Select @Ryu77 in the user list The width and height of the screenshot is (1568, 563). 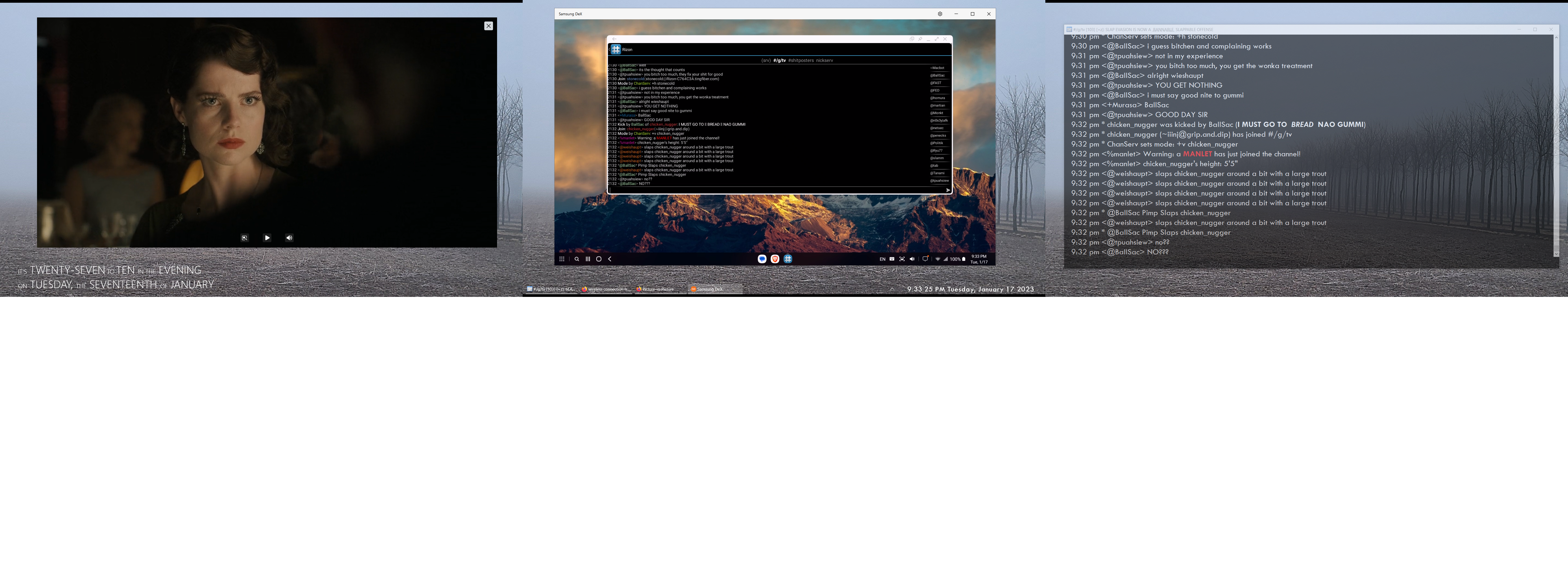tap(937, 151)
